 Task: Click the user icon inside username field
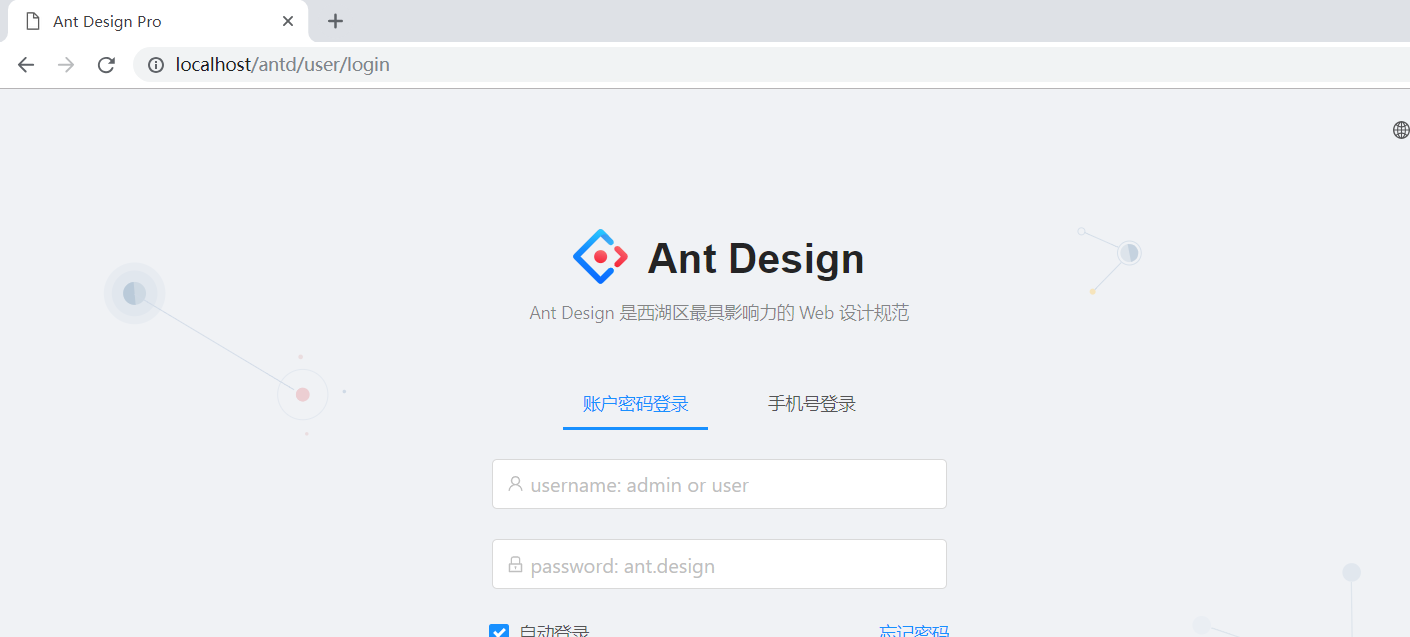515,484
